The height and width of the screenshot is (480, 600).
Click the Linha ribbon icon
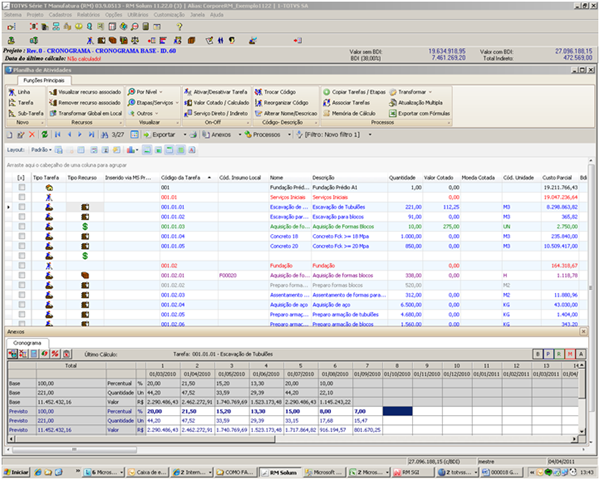(x=12, y=91)
